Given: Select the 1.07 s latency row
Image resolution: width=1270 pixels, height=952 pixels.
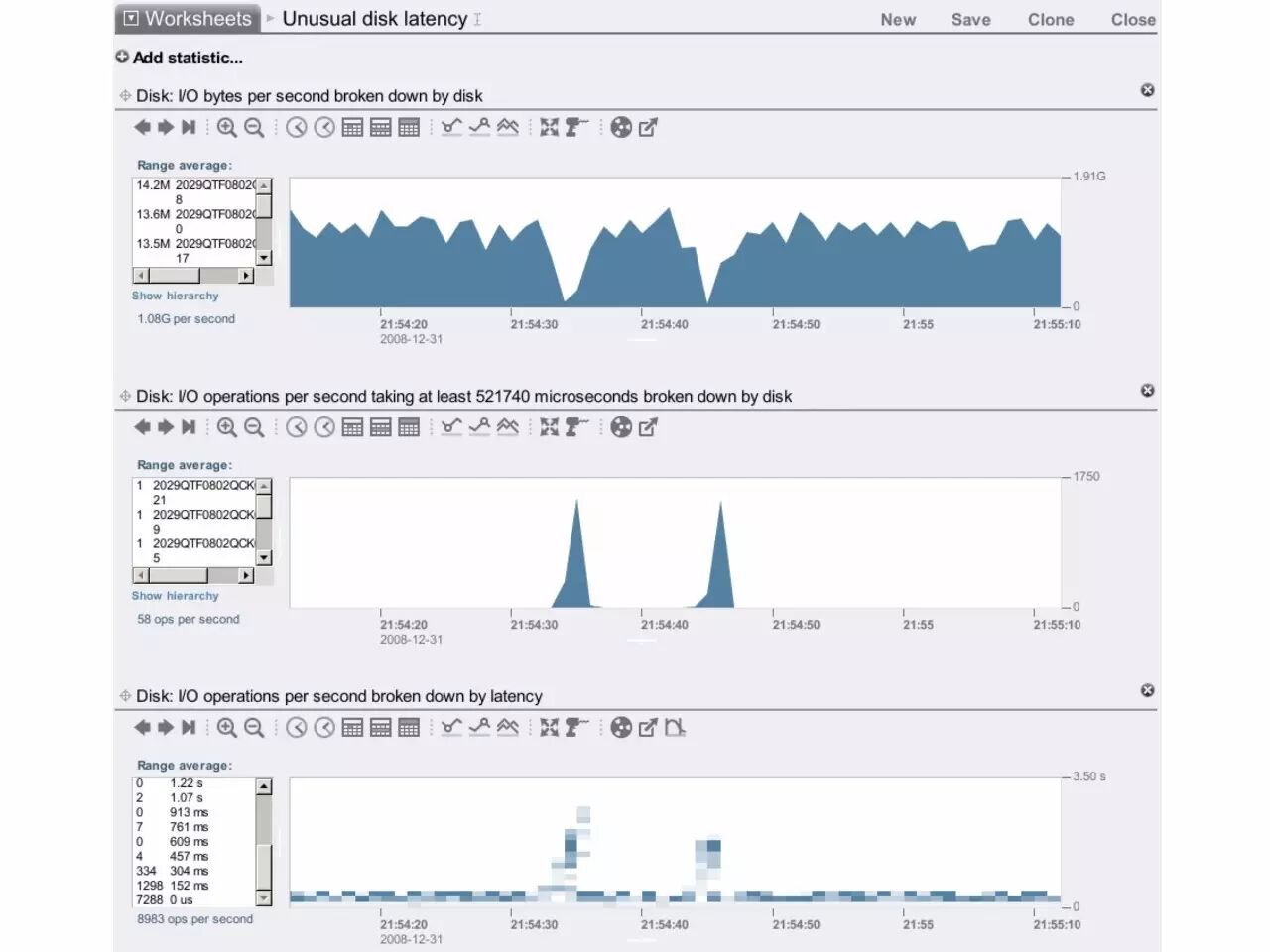Looking at the screenshot, I should click(x=194, y=797).
